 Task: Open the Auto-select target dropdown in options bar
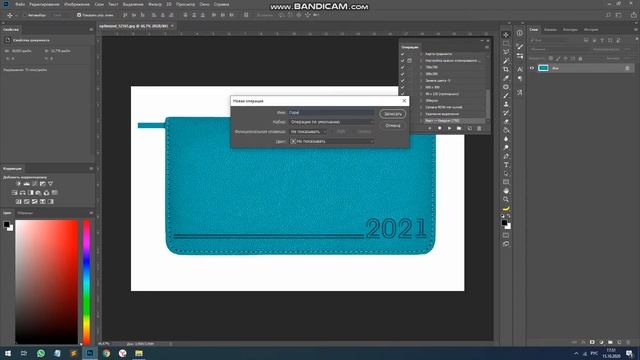pos(61,15)
